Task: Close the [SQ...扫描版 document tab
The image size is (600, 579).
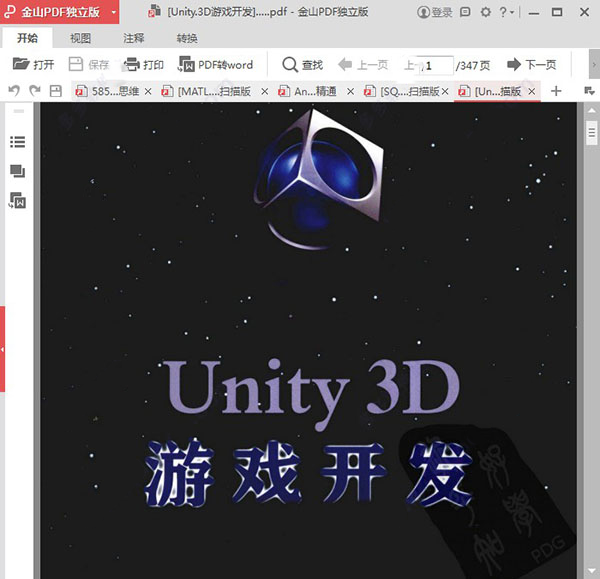Action: point(445,91)
